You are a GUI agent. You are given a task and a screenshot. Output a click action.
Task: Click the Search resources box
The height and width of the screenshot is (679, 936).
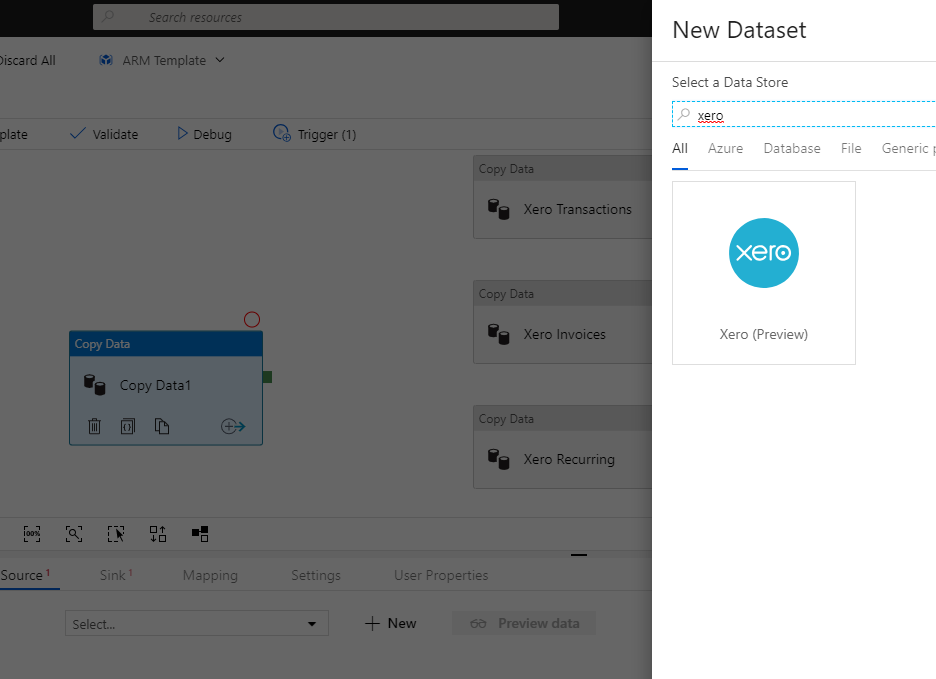(326, 17)
